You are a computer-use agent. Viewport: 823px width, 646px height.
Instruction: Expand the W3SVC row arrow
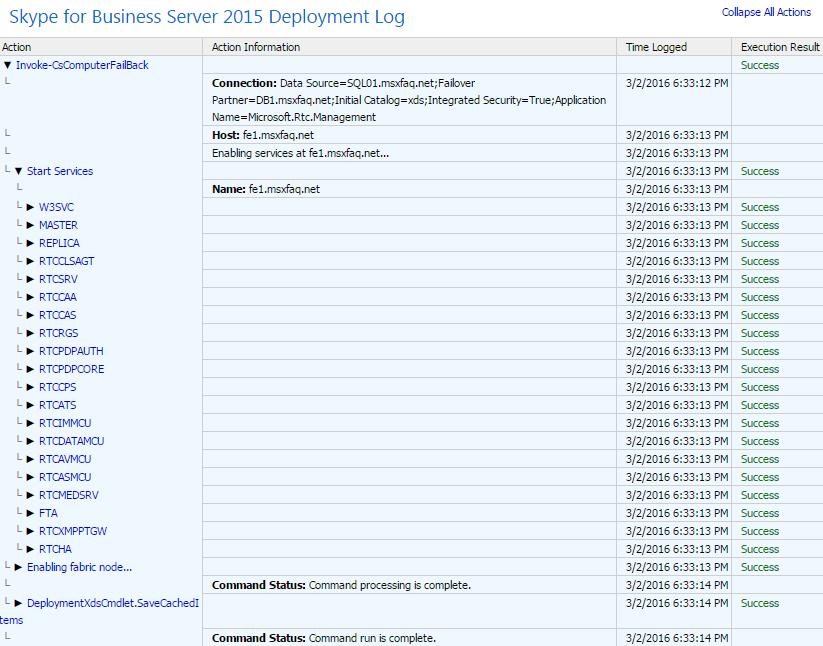pos(30,207)
